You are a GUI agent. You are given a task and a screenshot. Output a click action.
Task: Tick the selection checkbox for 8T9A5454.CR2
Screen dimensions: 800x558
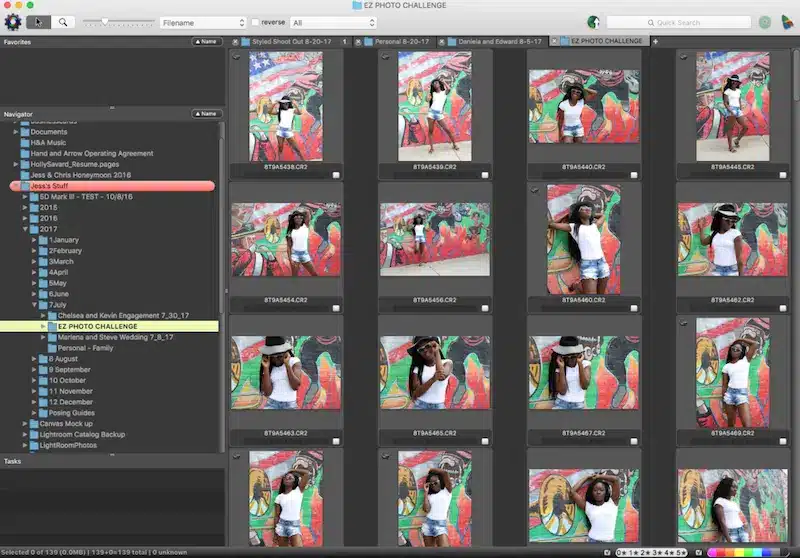(336, 308)
